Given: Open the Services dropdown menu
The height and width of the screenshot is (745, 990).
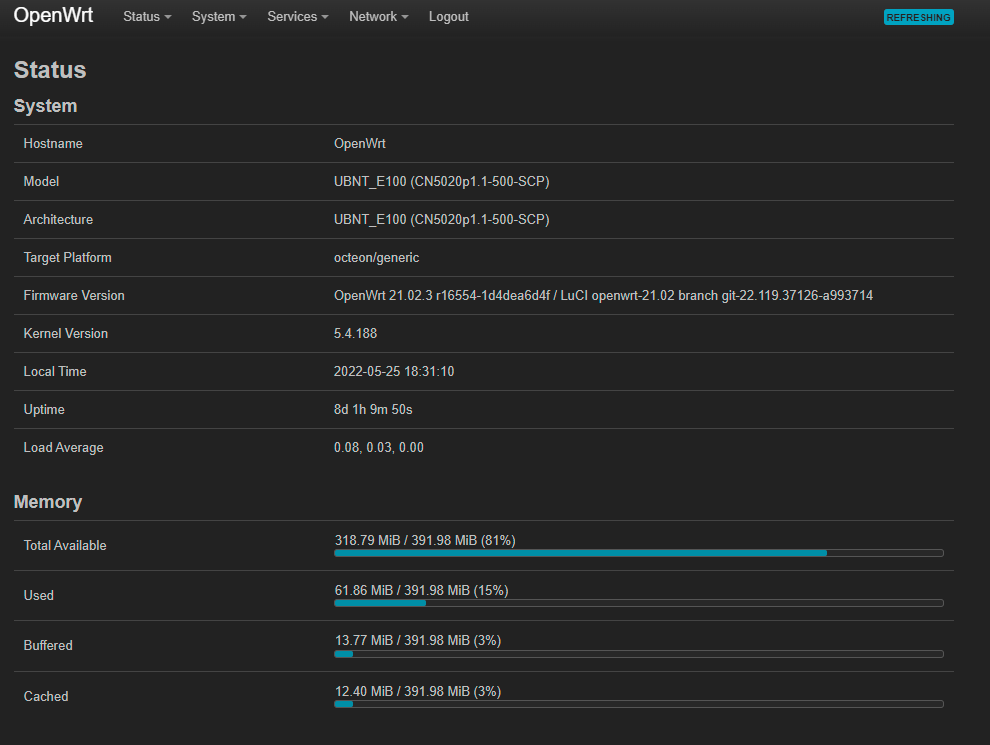Looking at the screenshot, I should [297, 17].
